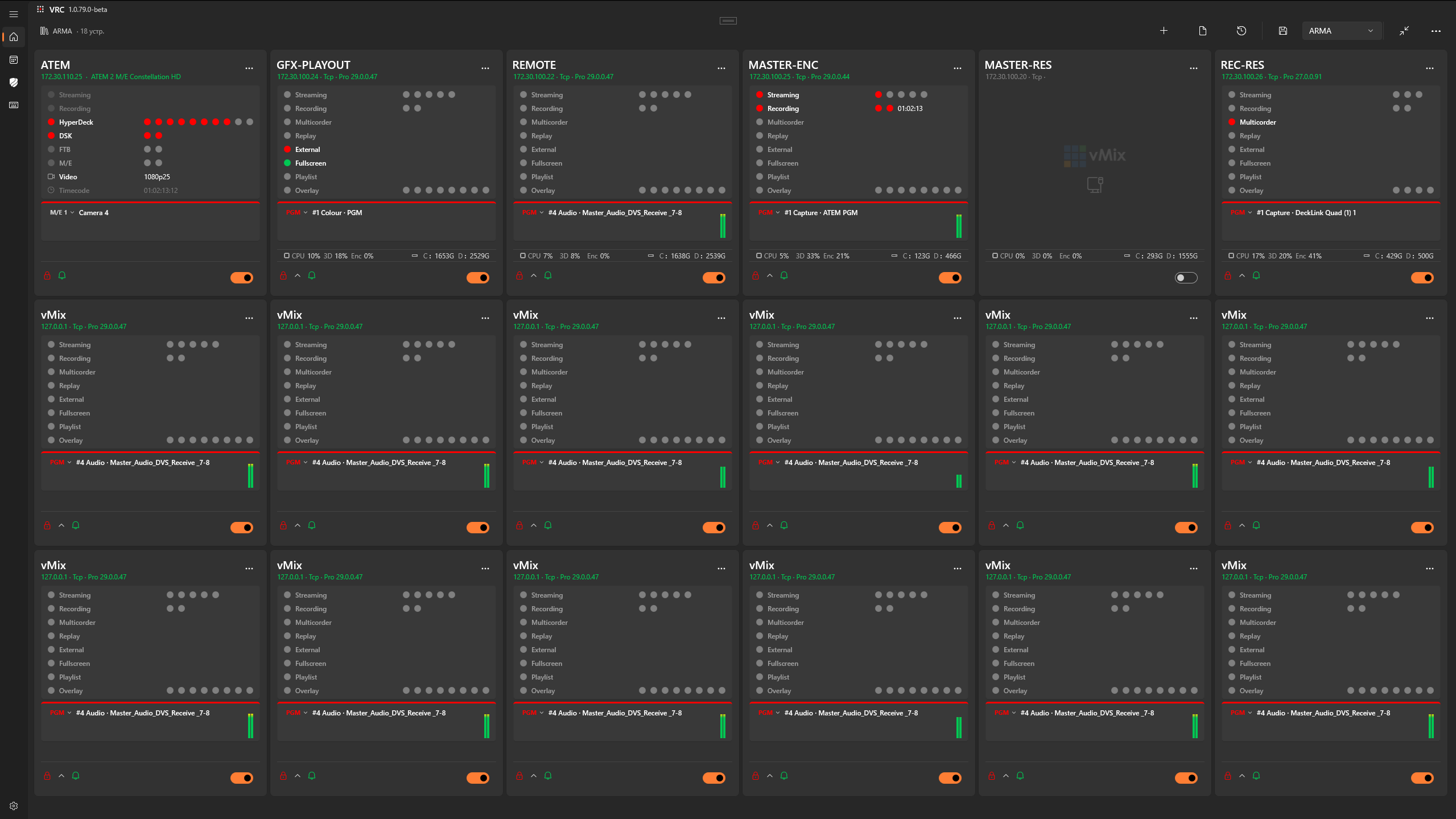Collapse the REMOTE card with the chevron up
Viewport: 1456px width, 819px height.
534,275
